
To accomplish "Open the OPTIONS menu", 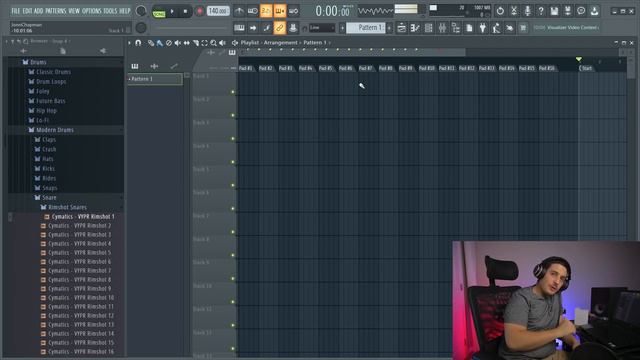I will coord(91,11).
